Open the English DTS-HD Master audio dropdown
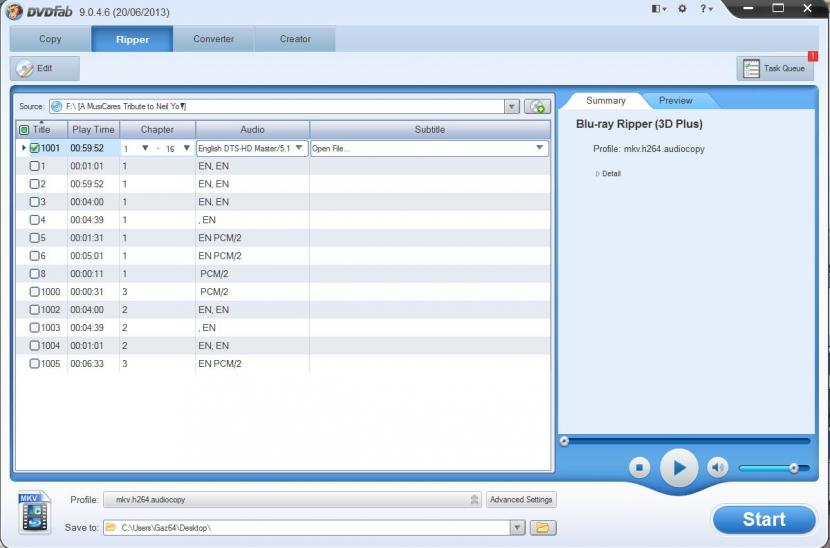This screenshot has height=548, width=830. [299, 148]
